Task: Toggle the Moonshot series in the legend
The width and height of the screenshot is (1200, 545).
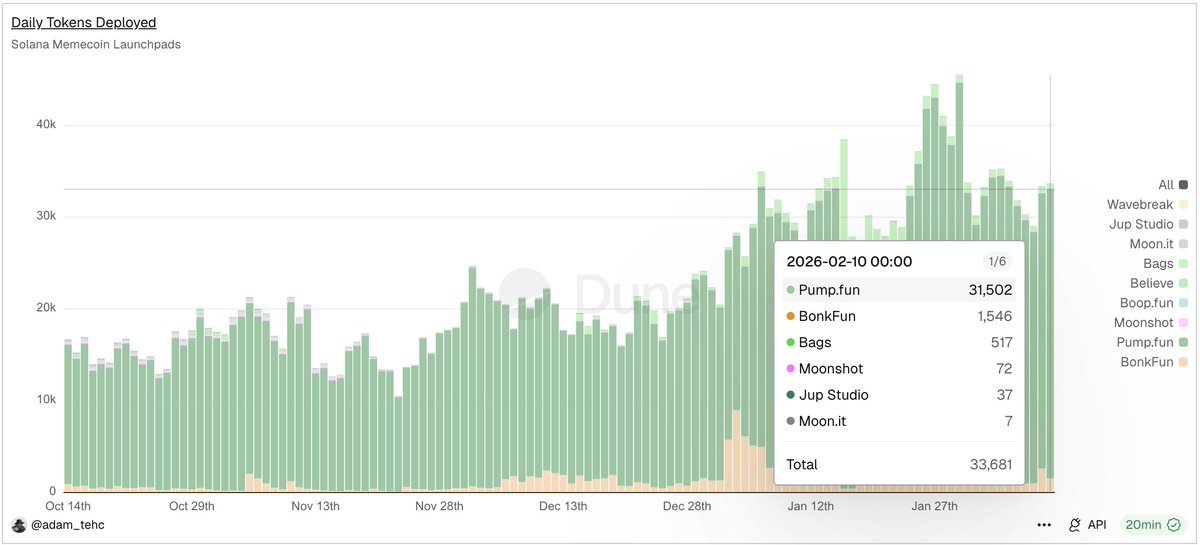Action: (x=1151, y=322)
